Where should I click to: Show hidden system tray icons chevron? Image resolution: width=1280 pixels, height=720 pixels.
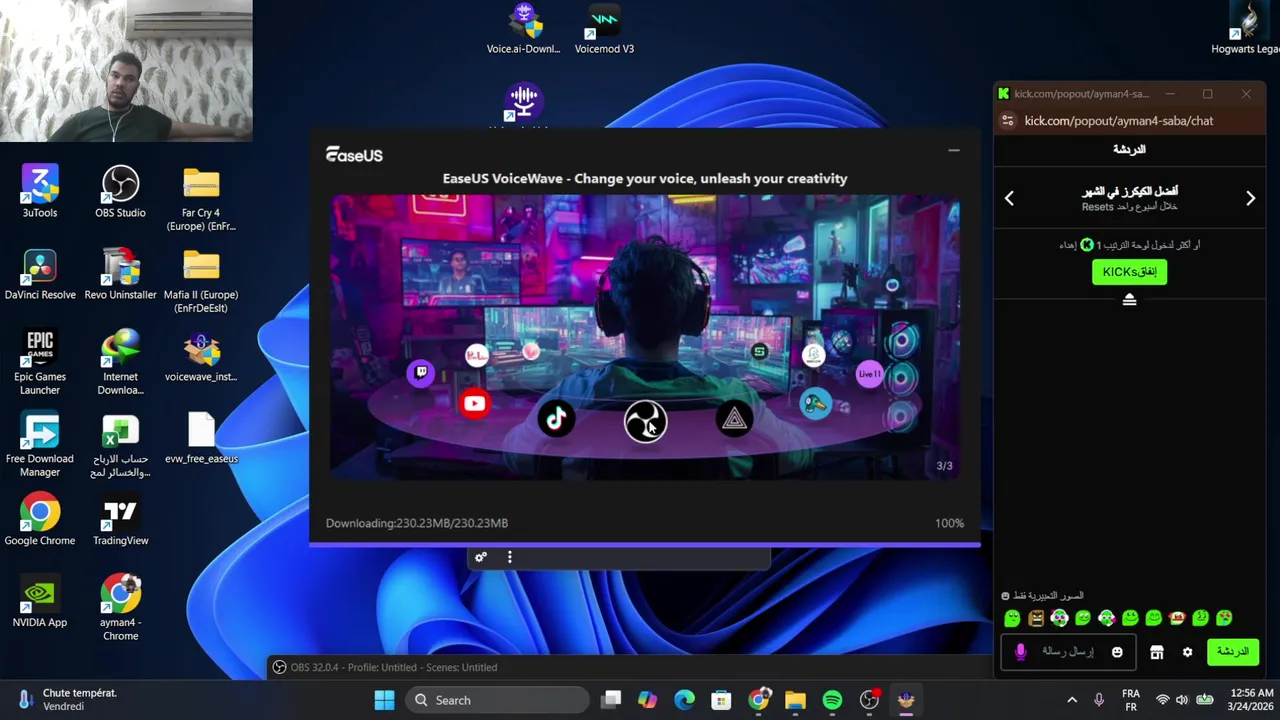(x=1072, y=700)
